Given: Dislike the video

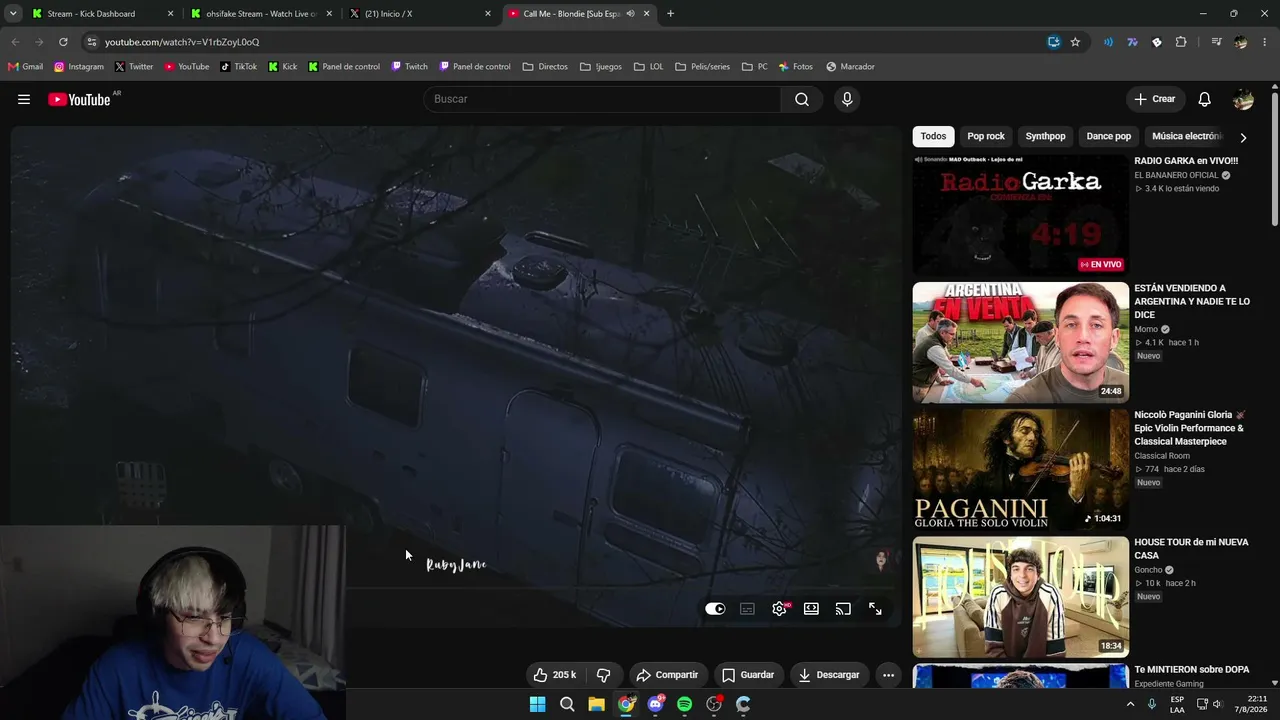Looking at the screenshot, I should pyautogui.click(x=603, y=675).
